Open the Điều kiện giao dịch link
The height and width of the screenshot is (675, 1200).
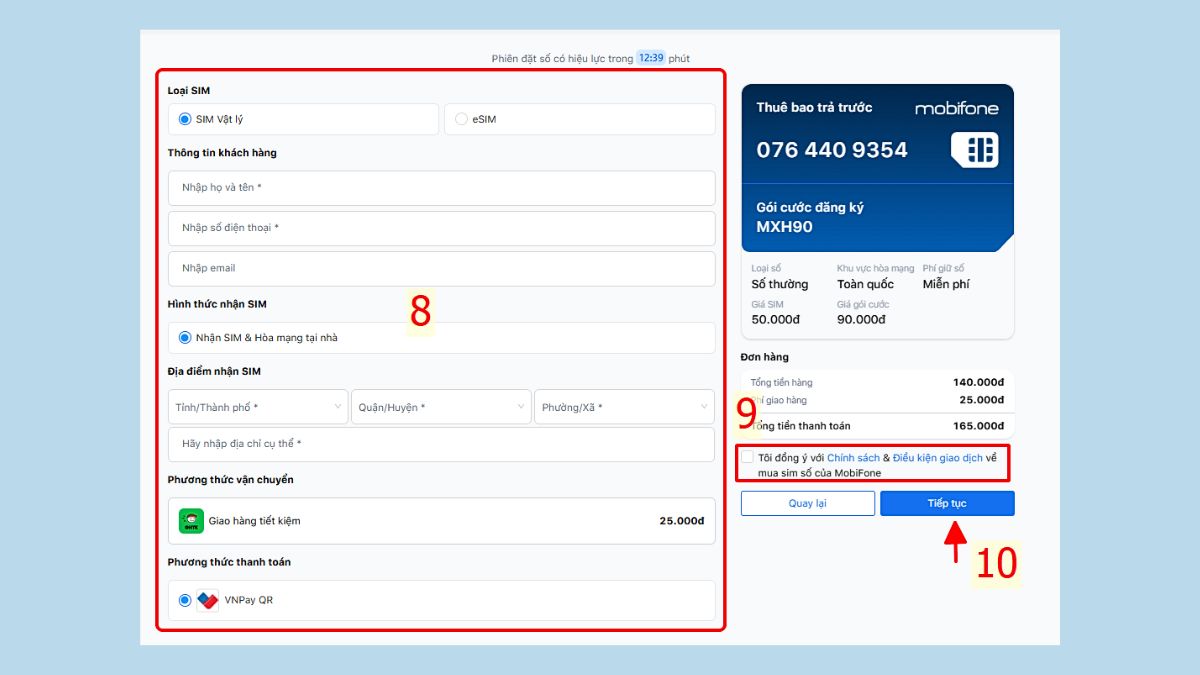click(938, 458)
